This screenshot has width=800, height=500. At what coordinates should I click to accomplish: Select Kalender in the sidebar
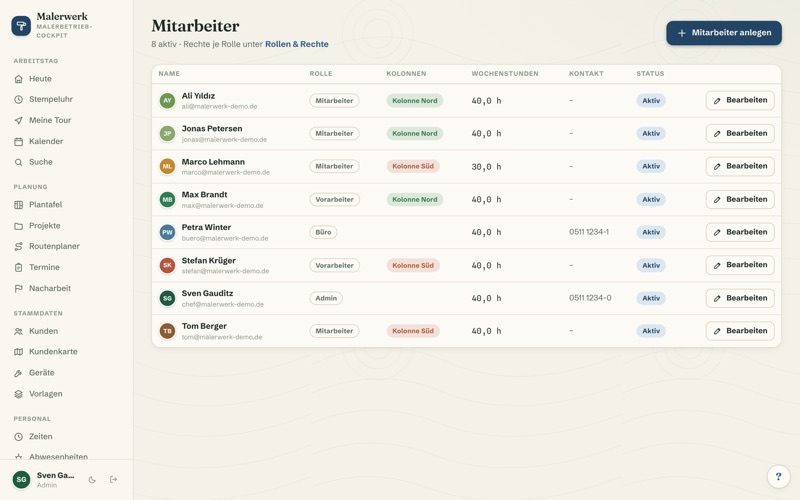point(66,141)
